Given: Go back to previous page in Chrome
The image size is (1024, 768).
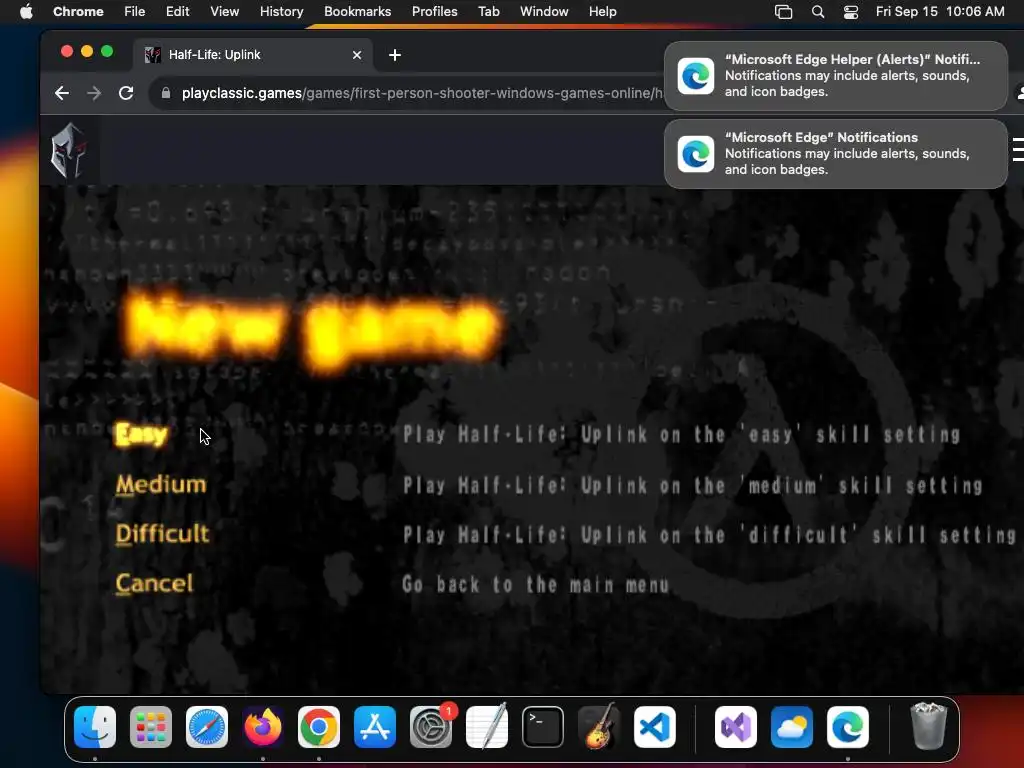Looking at the screenshot, I should [61, 93].
